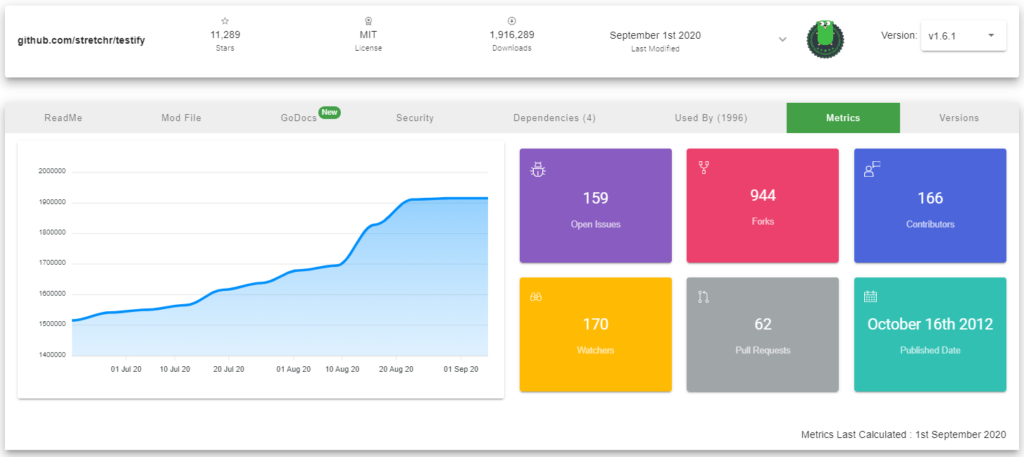Click the license icon above MIT

coord(368,20)
